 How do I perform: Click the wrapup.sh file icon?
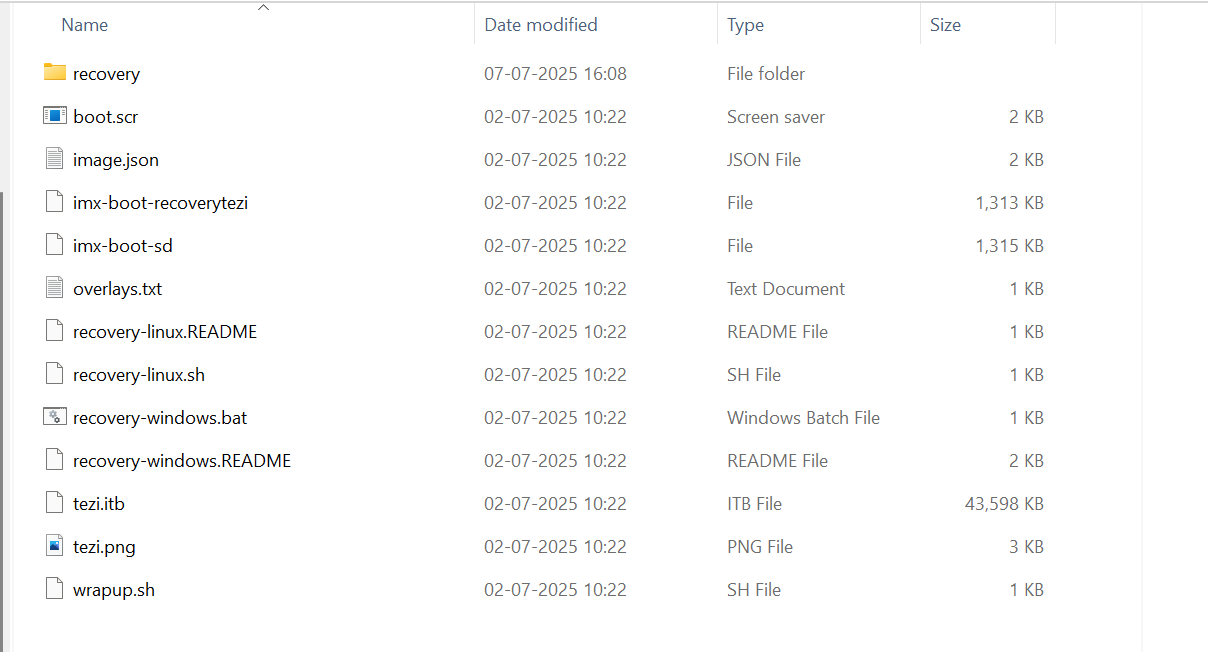point(55,588)
